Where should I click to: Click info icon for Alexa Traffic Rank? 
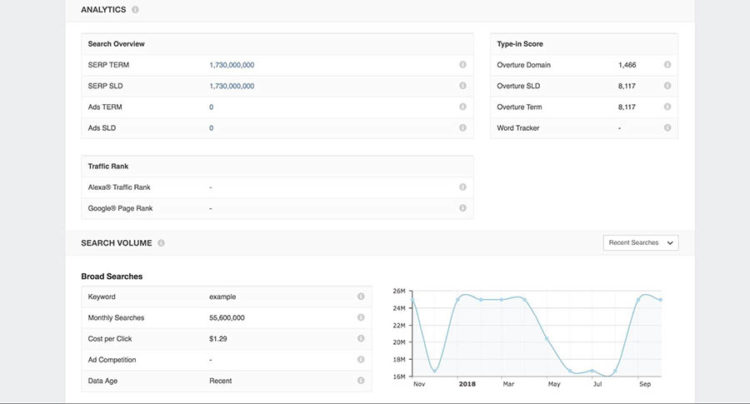[x=462, y=187]
